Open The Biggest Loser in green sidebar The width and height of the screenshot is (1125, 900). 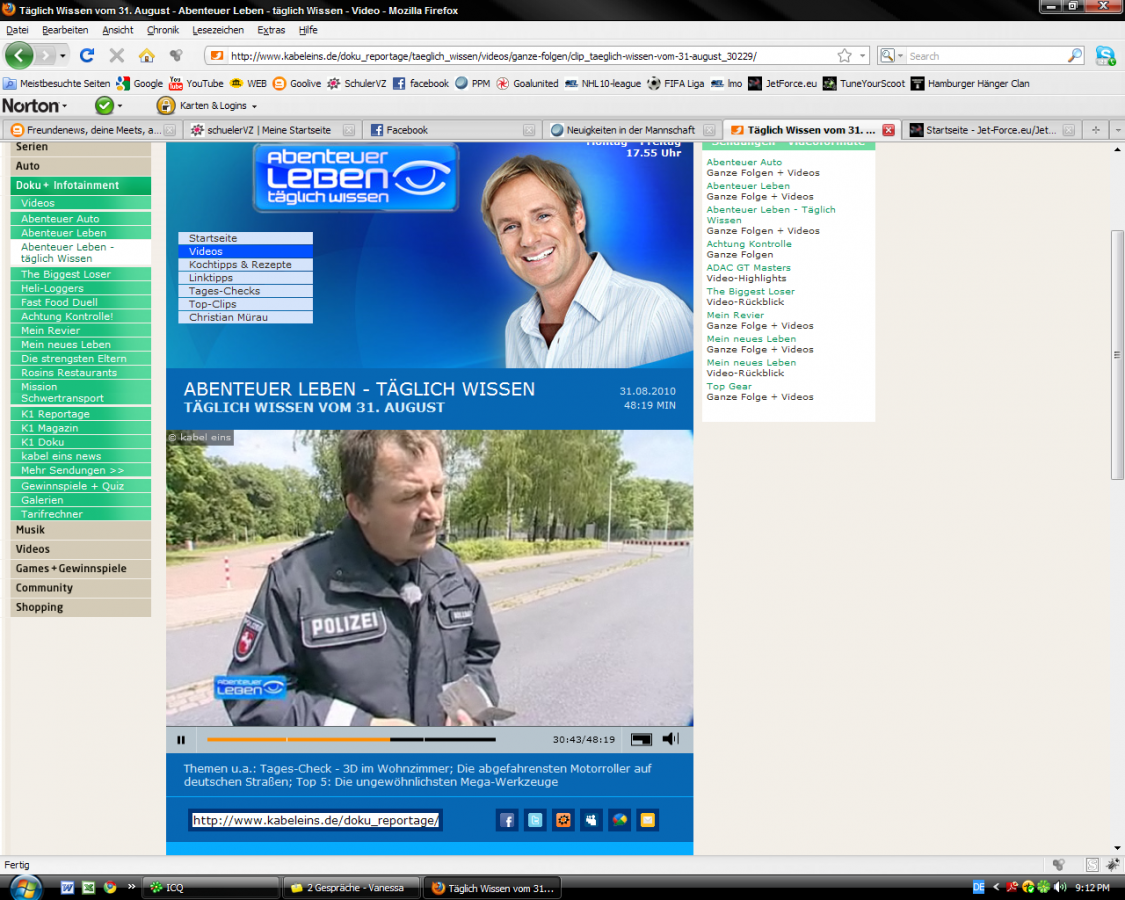[x=80, y=274]
